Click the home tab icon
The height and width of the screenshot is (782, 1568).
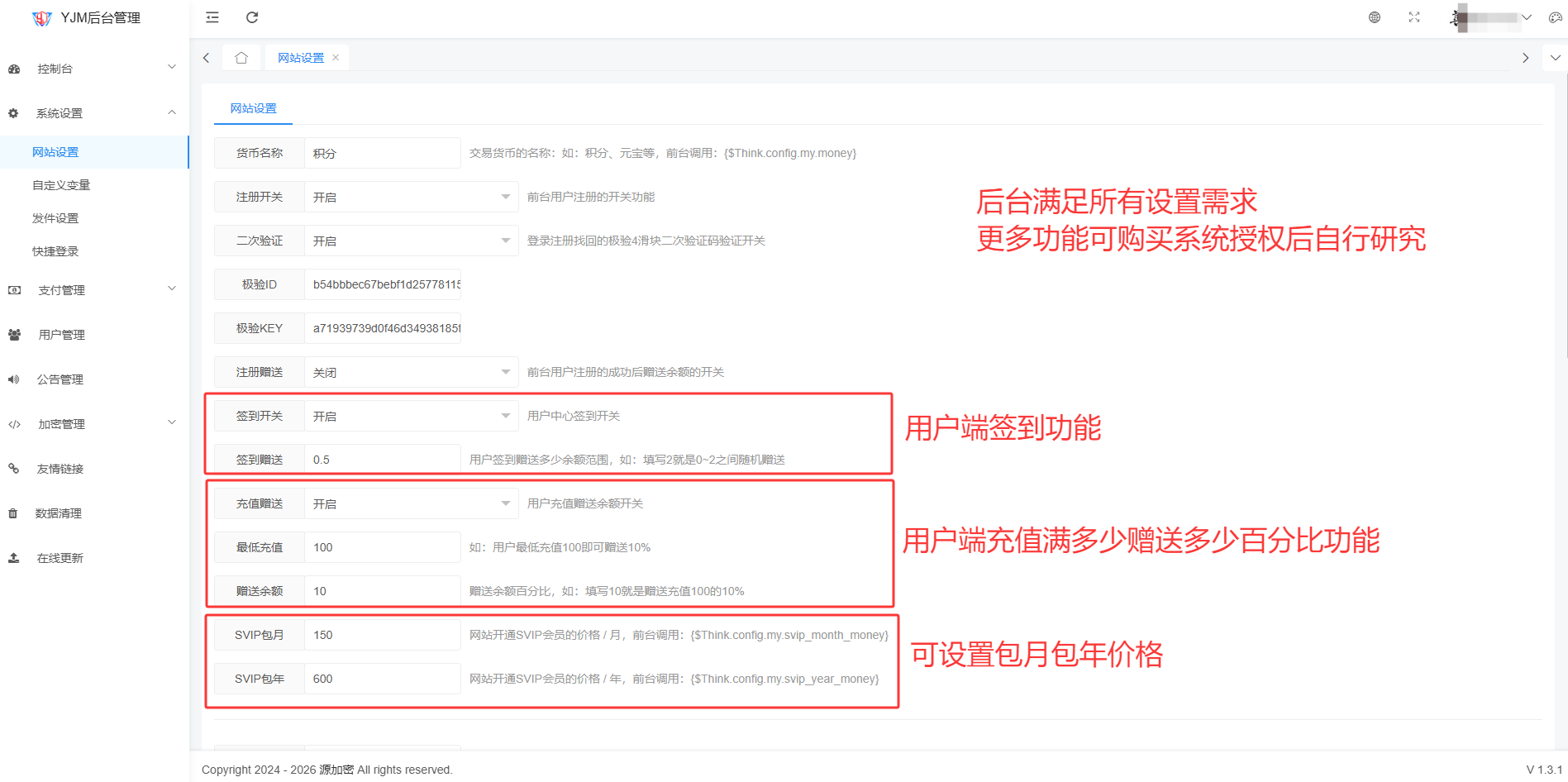tap(241, 58)
